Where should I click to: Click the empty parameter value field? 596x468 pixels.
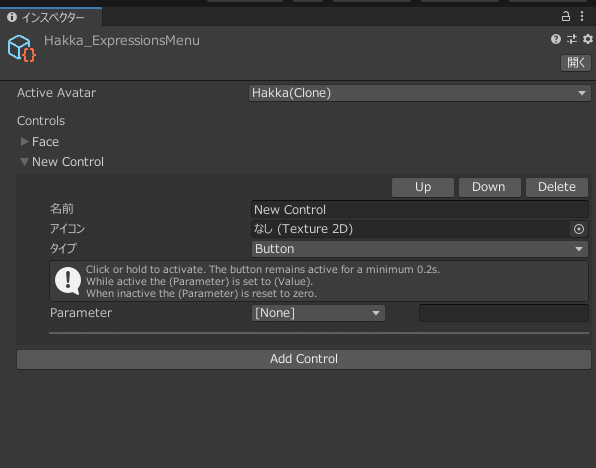[504, 313]
